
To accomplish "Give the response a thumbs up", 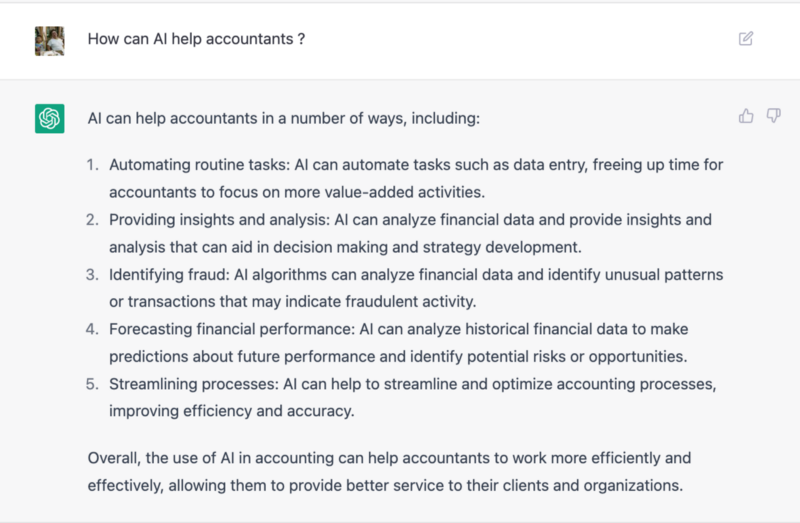I will (x=746, y=117).
